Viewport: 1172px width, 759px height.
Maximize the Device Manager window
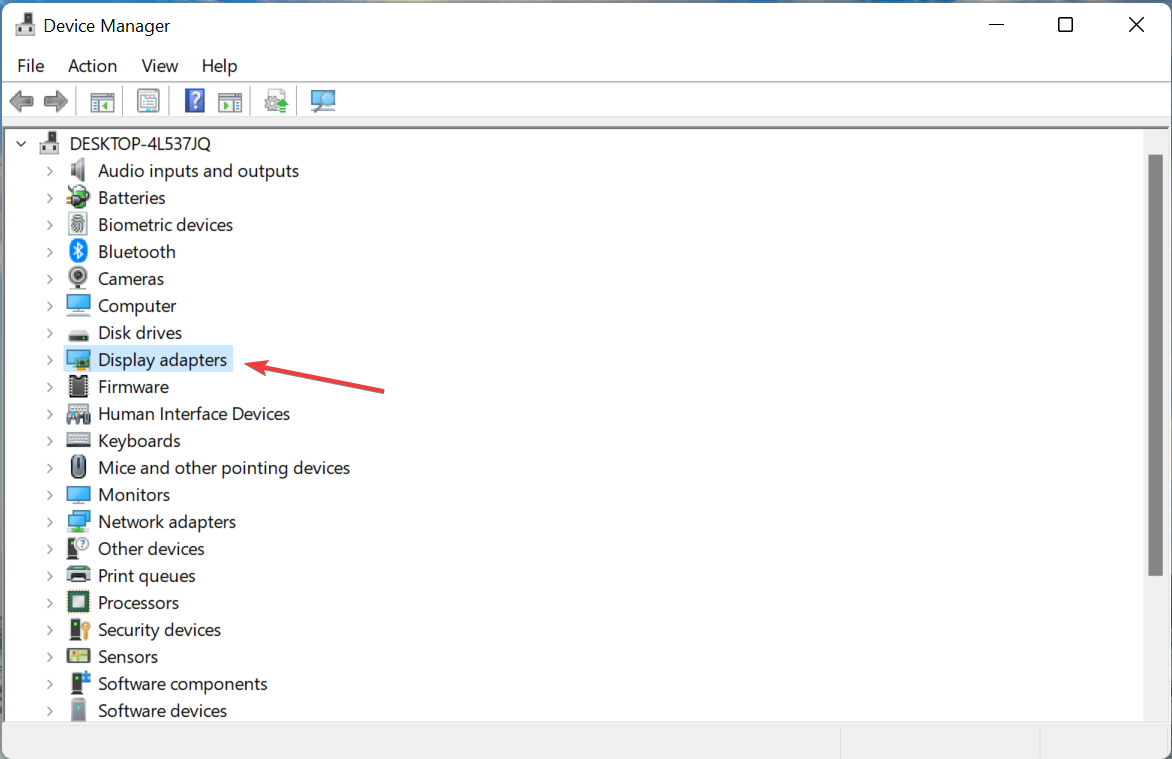click(1065, 25)
